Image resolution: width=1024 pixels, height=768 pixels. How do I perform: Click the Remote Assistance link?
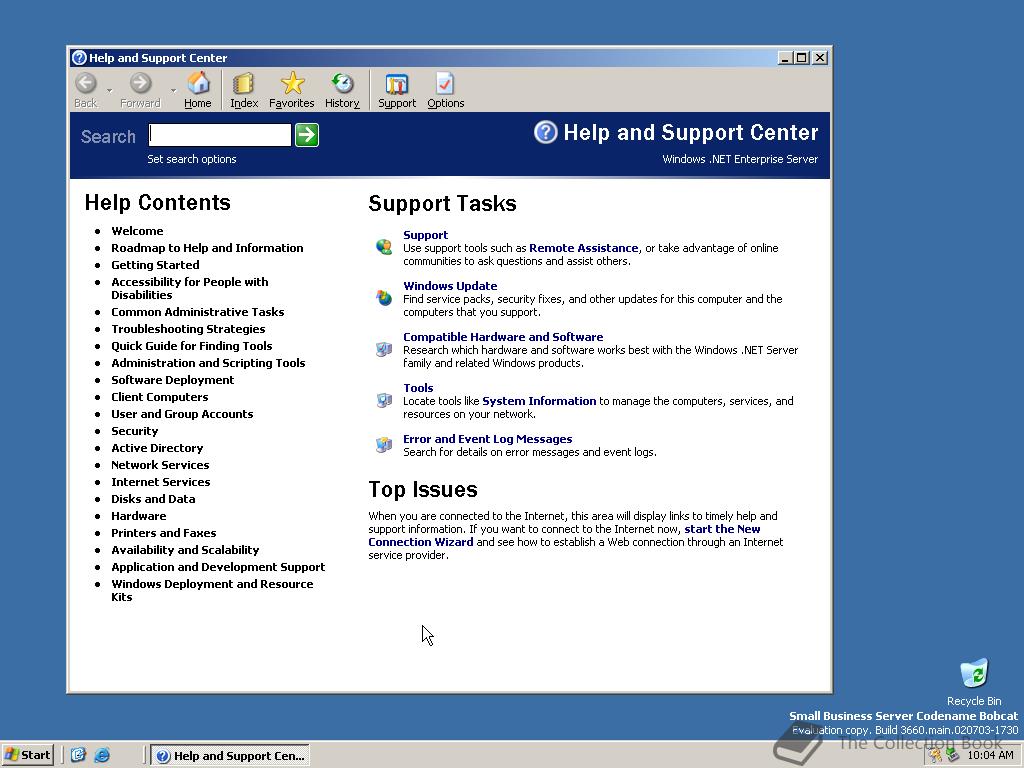(583, 248)
